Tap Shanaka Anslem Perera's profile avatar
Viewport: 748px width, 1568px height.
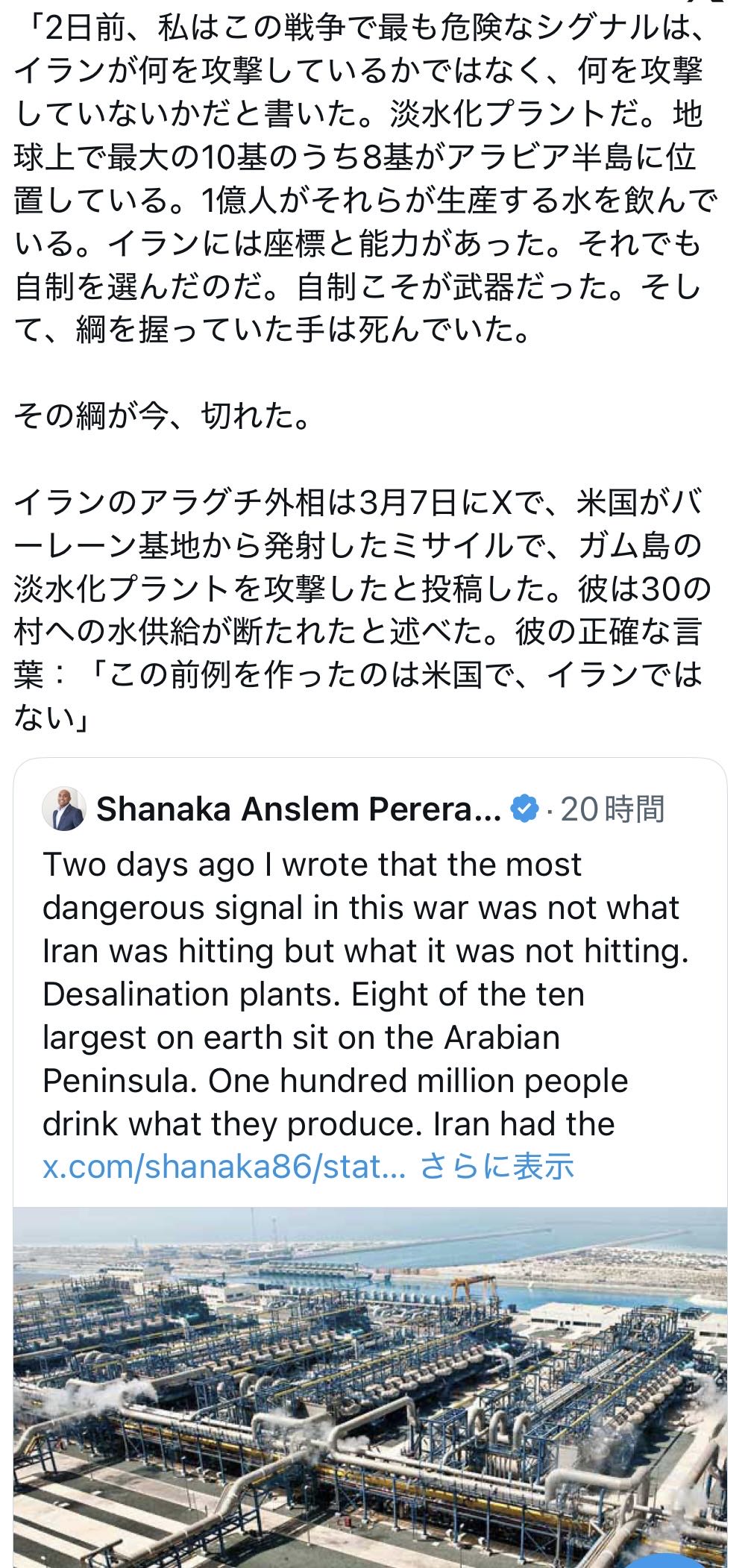pyautogui.click(x=64, y=809)
